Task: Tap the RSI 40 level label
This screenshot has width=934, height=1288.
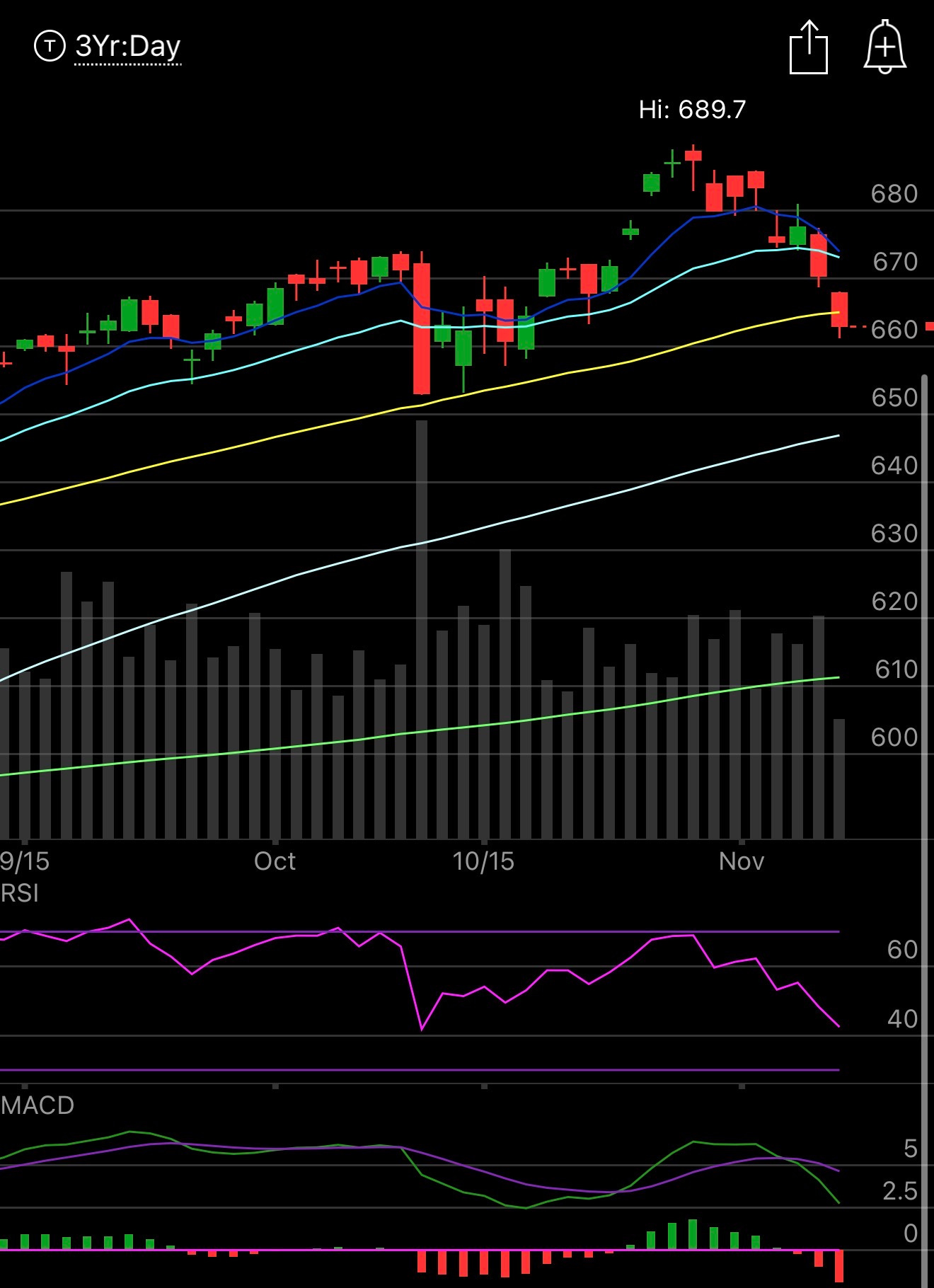Action: pos(902,1019)
